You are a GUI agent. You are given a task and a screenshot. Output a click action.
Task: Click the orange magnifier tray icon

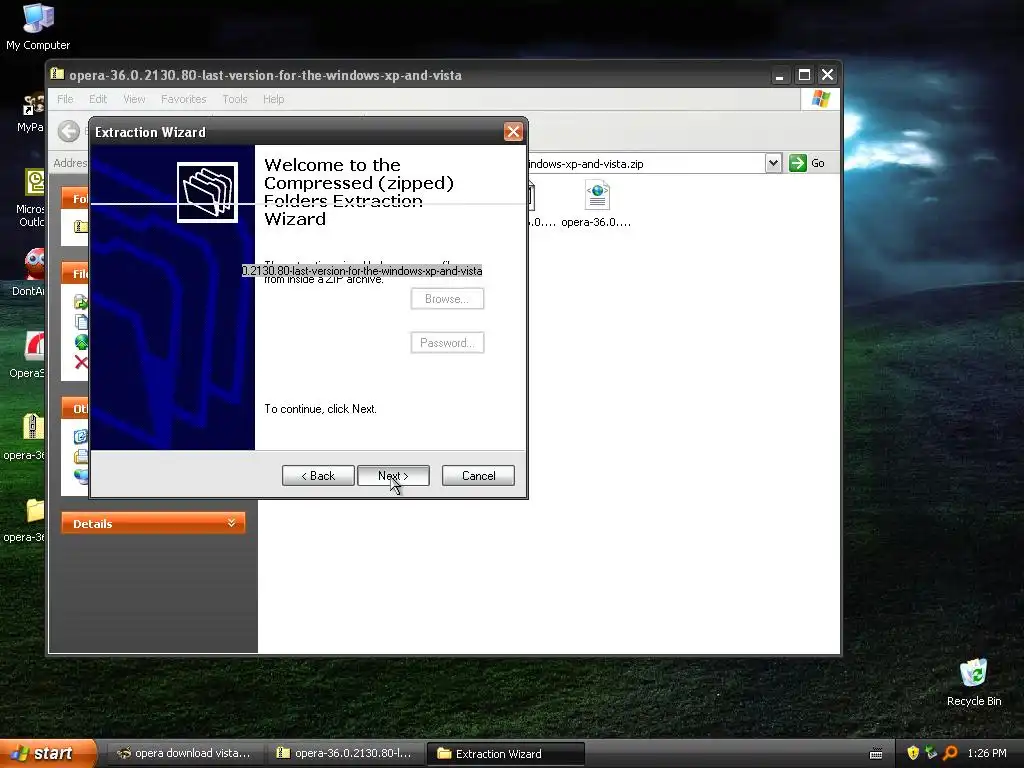coord(950,753)
